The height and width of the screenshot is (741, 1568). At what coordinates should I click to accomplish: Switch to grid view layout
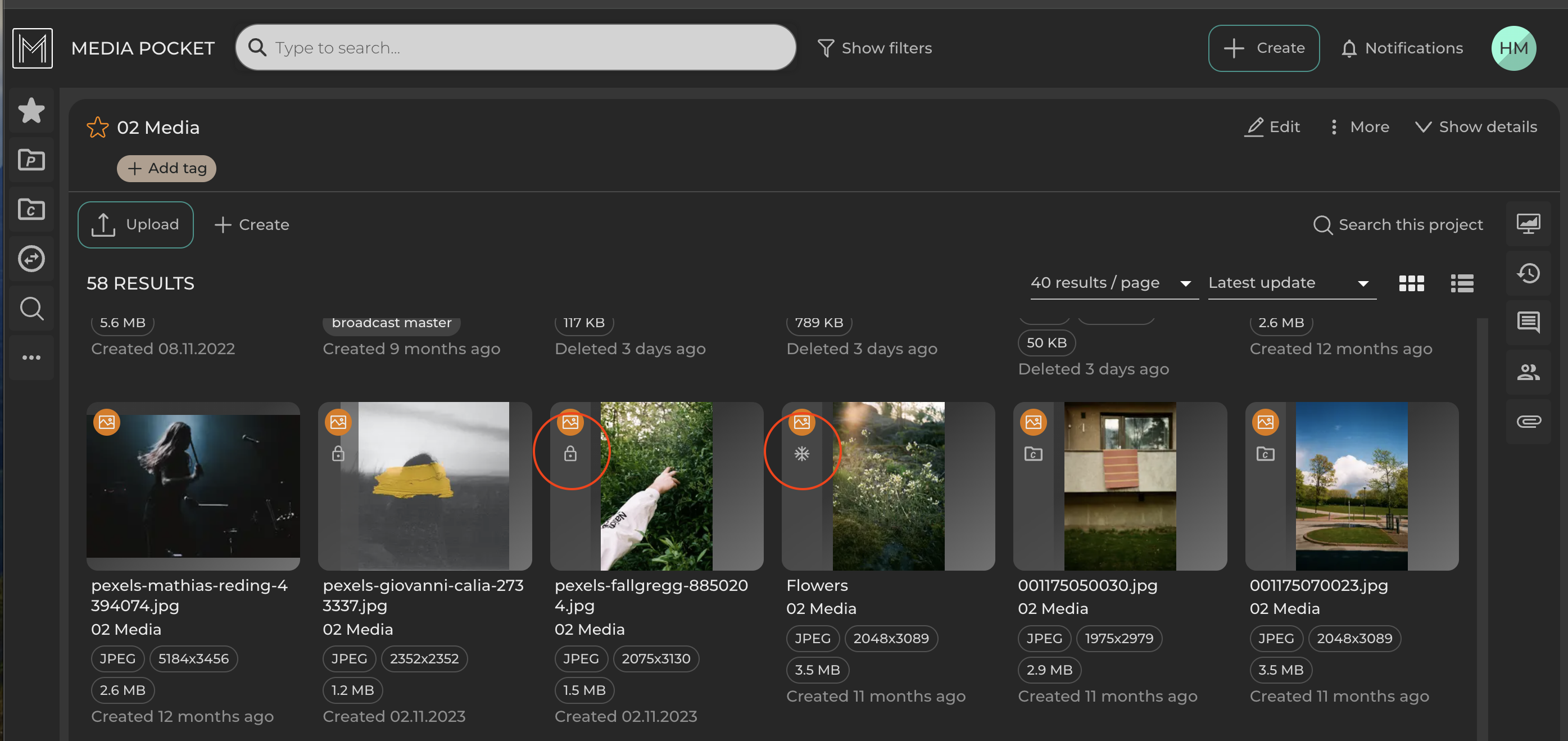[x=1411, y=283]
